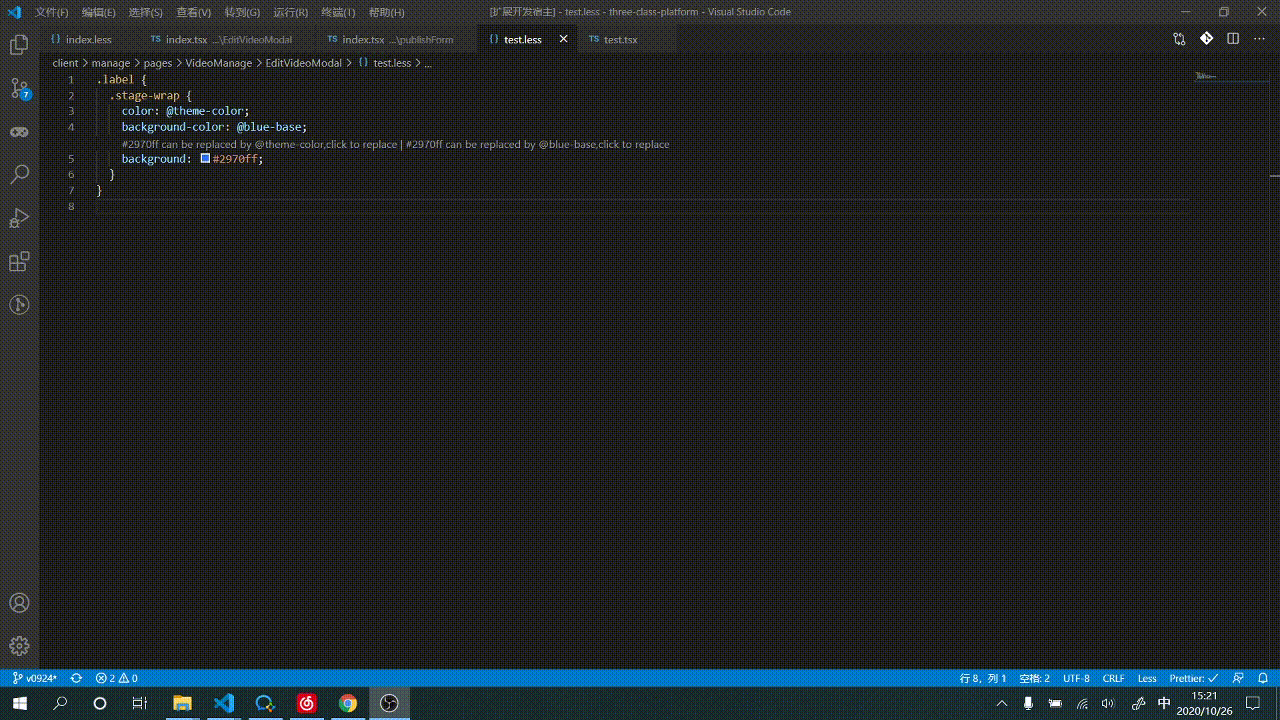Image resolution: width=1280 pixels, height=720 pixels.
Task: Split the editor into two columns
Action: tap(1233, 38)
